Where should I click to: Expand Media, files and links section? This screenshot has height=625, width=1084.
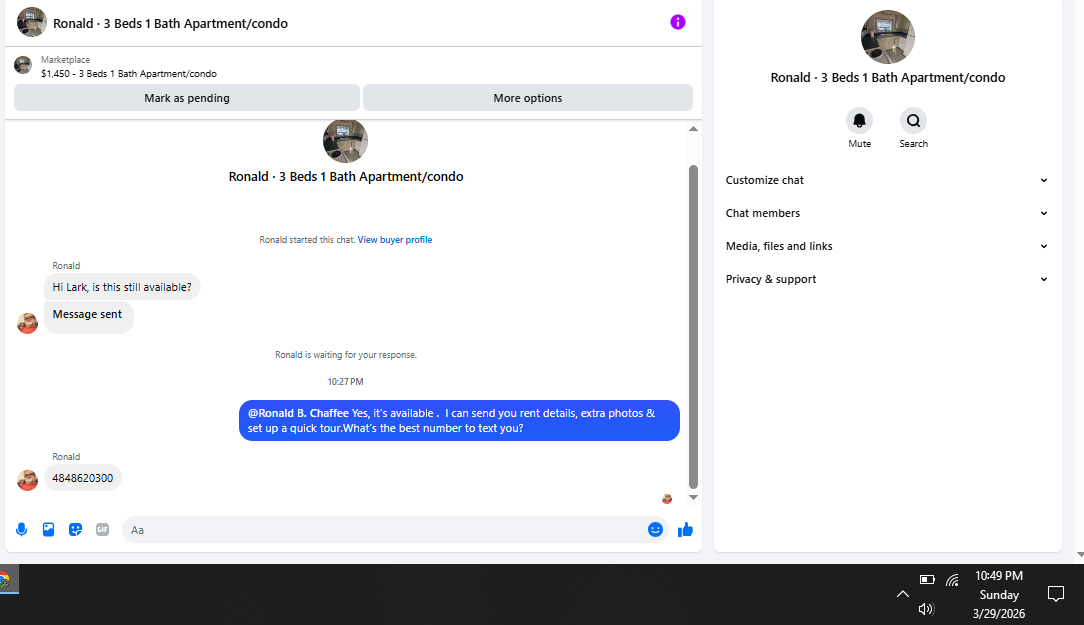(887, 246)
